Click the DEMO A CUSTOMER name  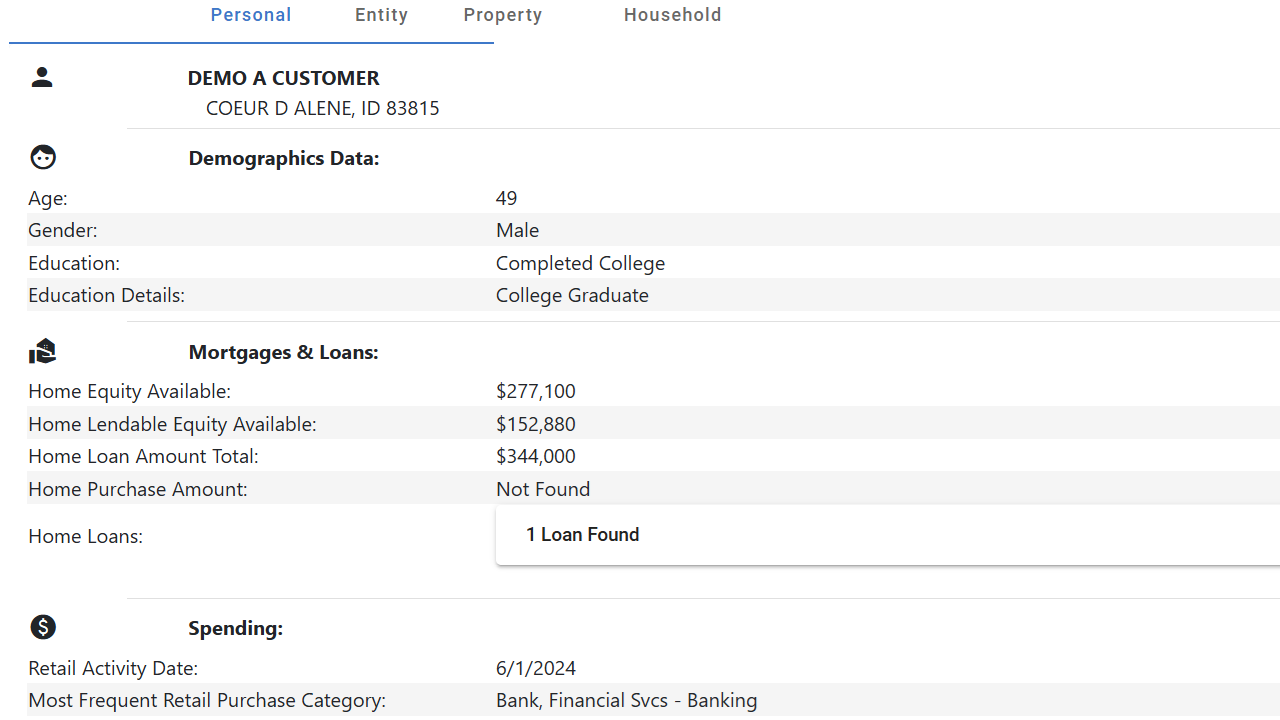283,77
